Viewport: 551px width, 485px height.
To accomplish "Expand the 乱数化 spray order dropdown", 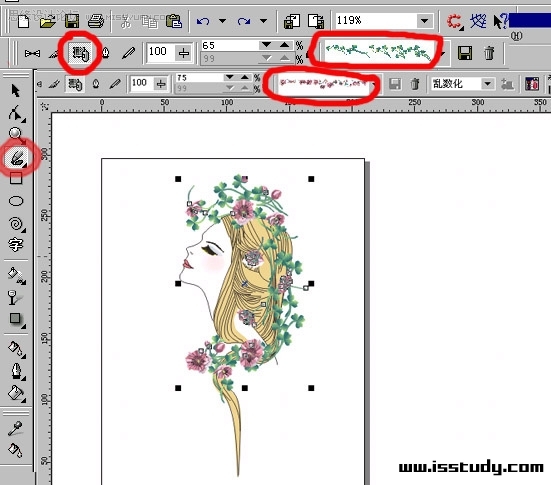I will [487, 84].
